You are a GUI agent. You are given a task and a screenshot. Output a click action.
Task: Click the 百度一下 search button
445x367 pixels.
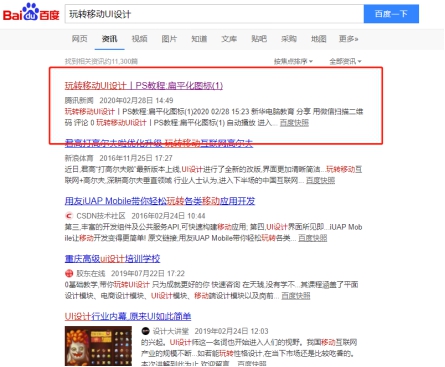click(391, 14)
